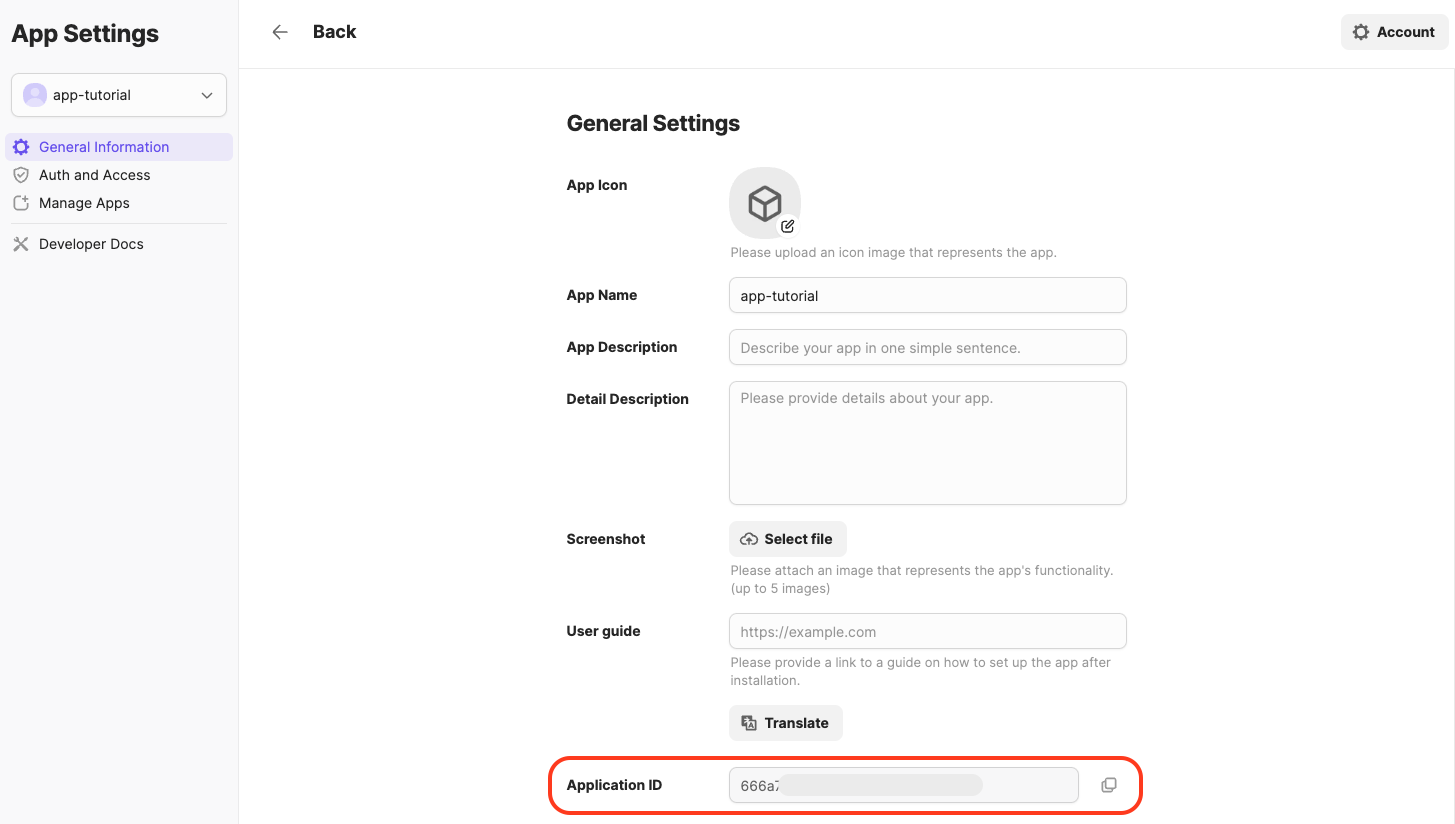Viewport: 1455px width, 824px height.
Task: Click the Auth and Access shield icon
Action: (x=21, y=175)
